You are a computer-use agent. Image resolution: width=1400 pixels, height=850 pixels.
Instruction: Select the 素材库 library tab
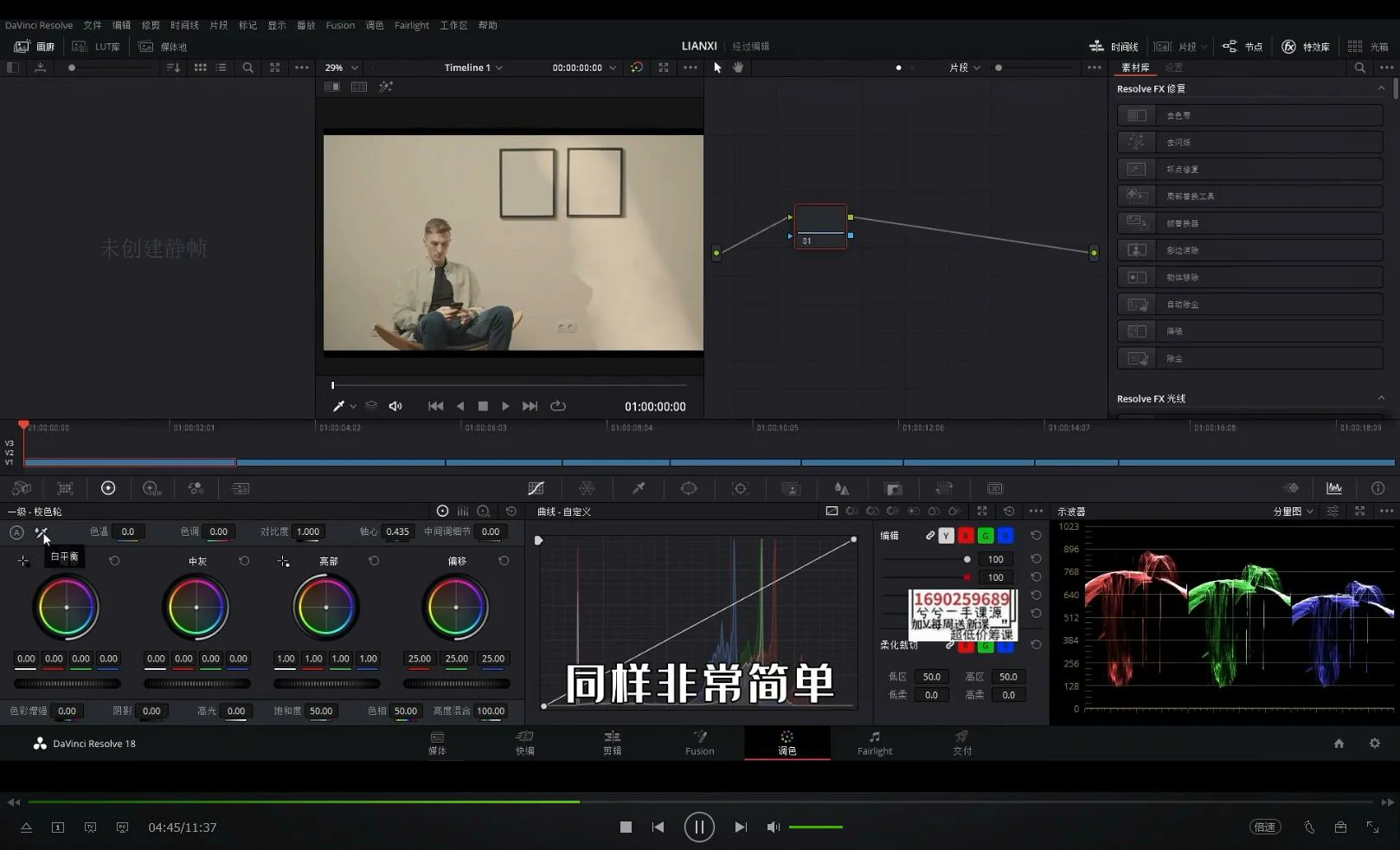[x=1135, y=68]
